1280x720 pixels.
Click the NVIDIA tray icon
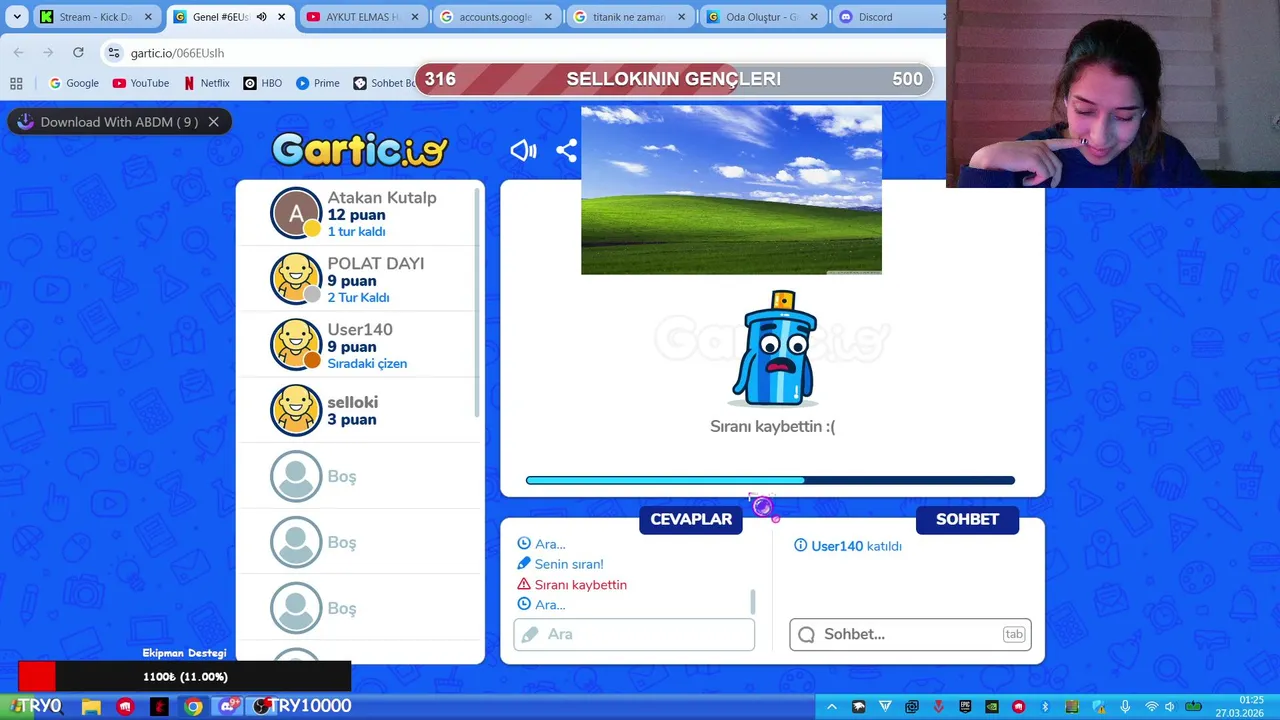(x=992, y=707)
